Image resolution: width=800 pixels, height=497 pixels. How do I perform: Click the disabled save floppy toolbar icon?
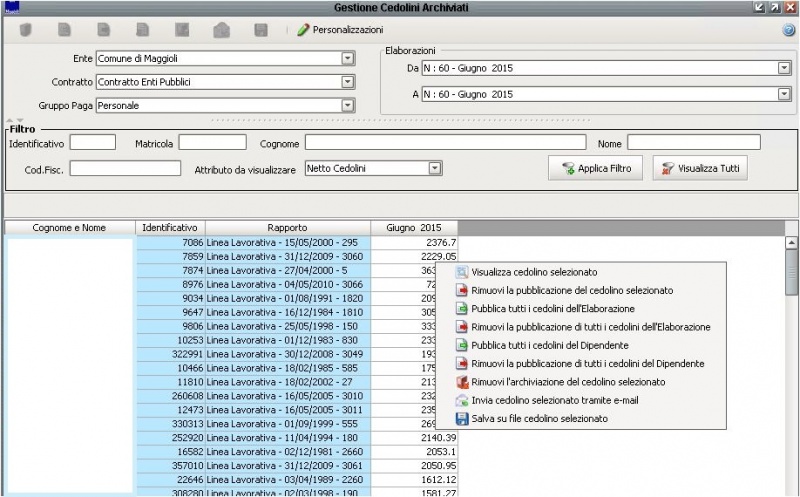pyautogui.click(x=260, y=30)
